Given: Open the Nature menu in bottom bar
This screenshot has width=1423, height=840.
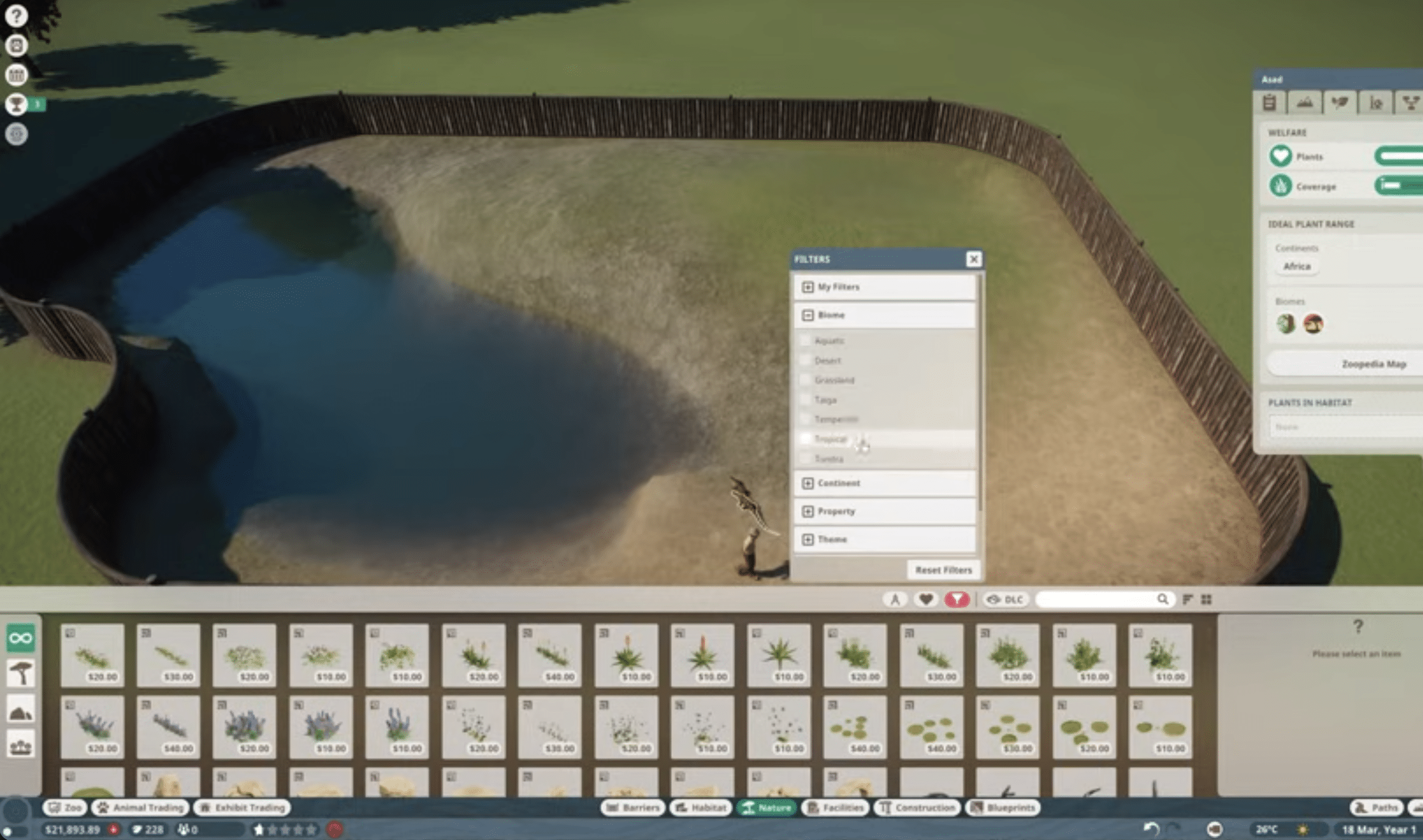Looking at the screenshot, I should (766, 808).
